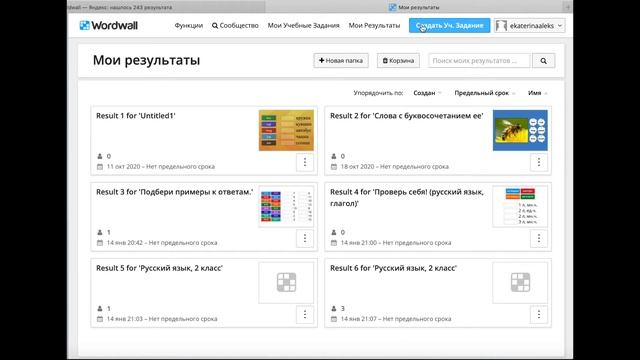
Task: Open Result 3 'Подбери примеры к ответам.'
Action: click(x=174, y=192)
